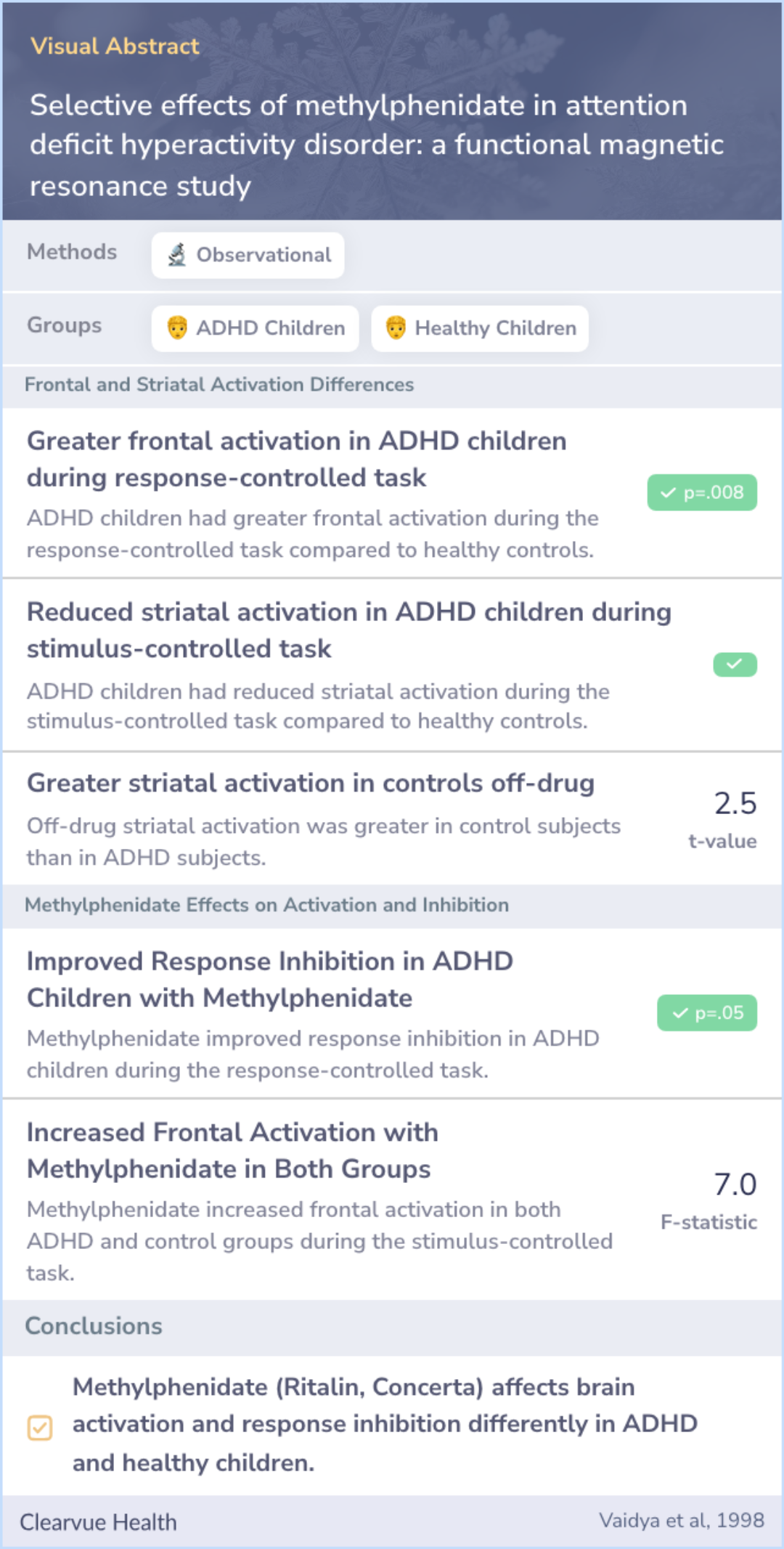This screenshot has width=784, height=1549.
Task: Select the Healthy Children group tag
Action: point(480,328)
